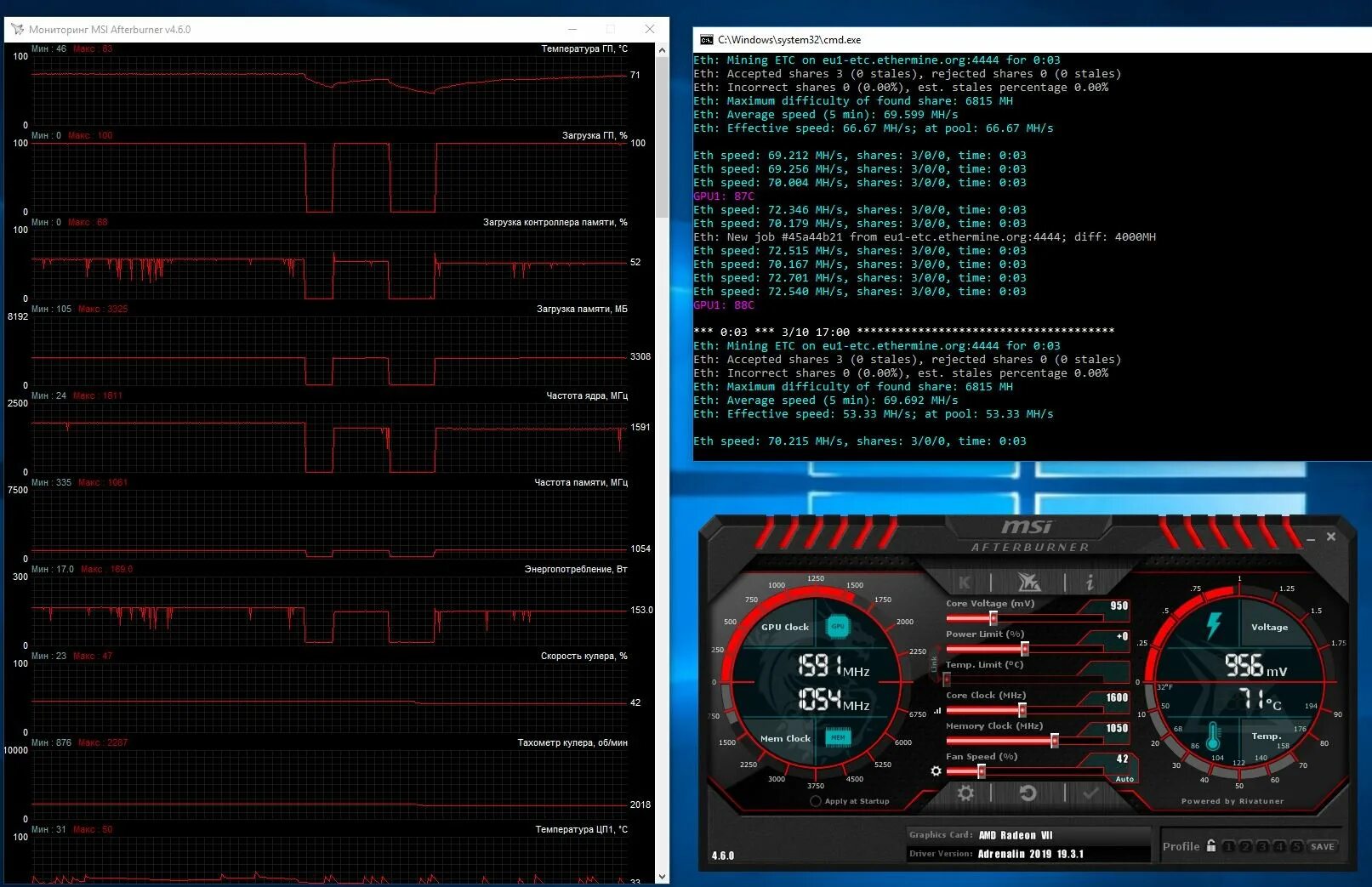Click the Memory Clock value field 1050
Screen dimensions: 1372x887
pos(1116,728)
